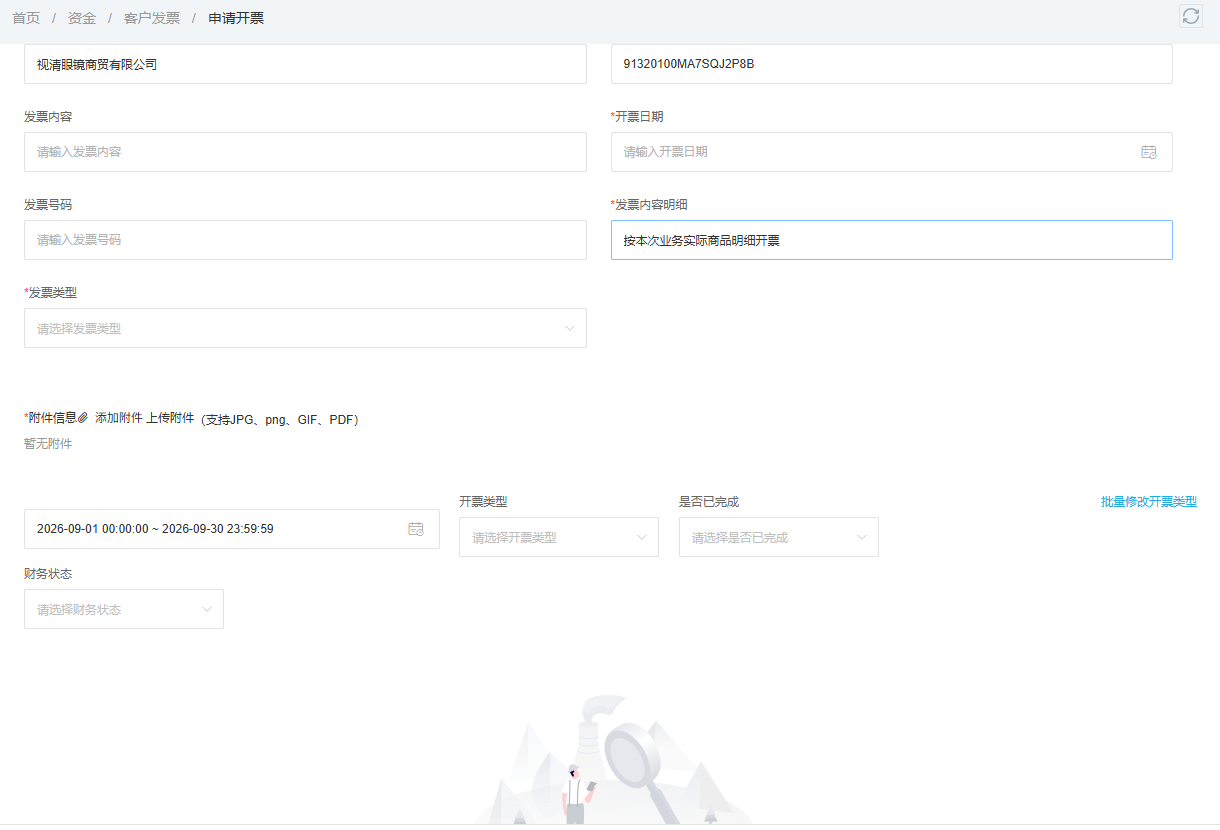Open the 财务状态 dropdown

123,609
